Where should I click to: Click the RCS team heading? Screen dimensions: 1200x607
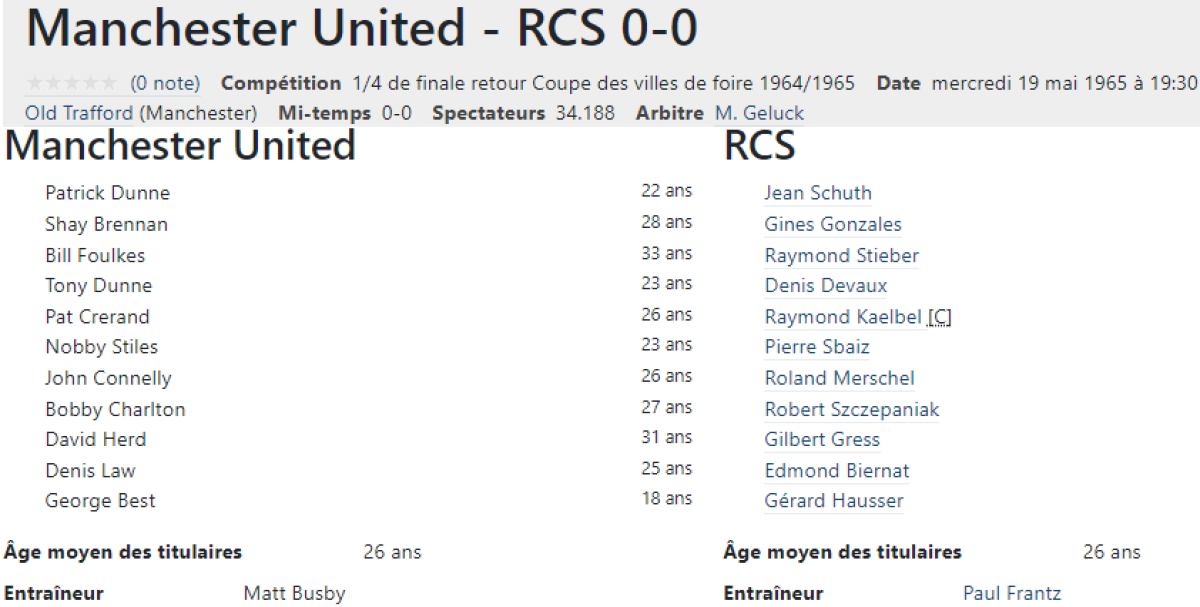[x=759, y=146]
